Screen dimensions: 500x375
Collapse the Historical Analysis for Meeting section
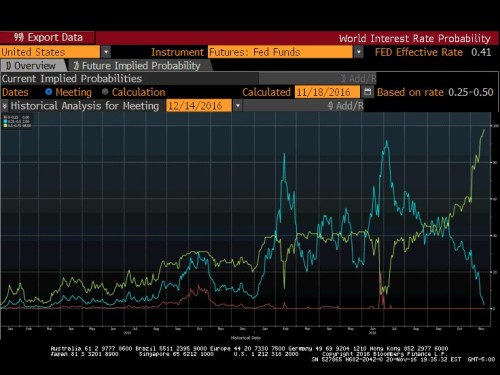point(5,106)
